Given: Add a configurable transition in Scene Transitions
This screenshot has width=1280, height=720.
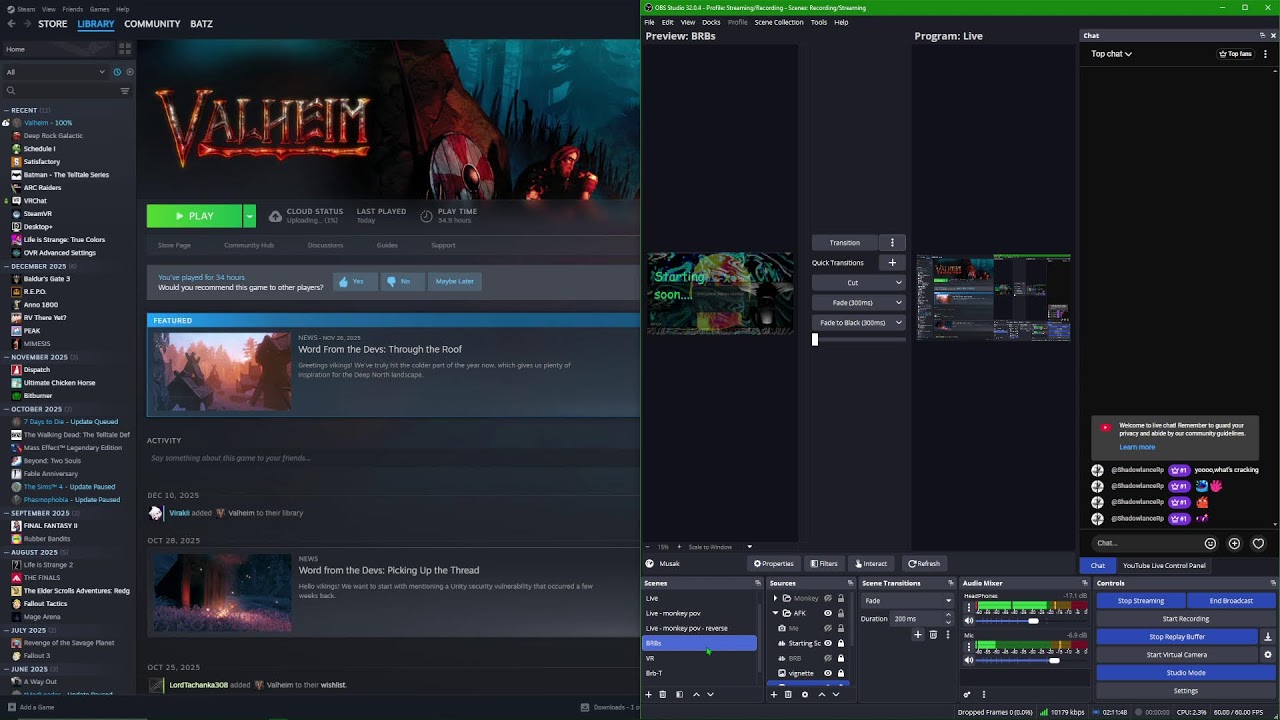Looking at the screenshot, I should click(x=918, y=634).
